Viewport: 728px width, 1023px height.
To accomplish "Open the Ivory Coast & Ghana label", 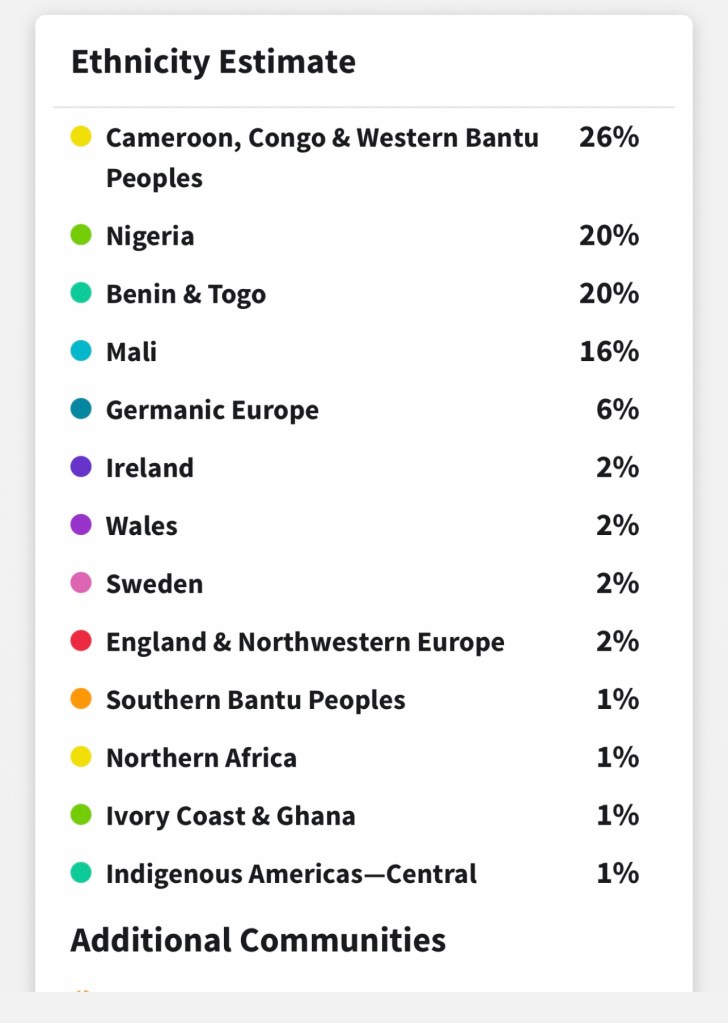I will (x=230, y=816).
